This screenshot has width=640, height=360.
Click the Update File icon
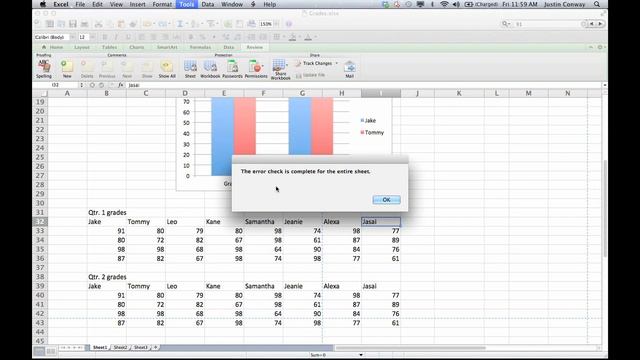click(310, 76)
